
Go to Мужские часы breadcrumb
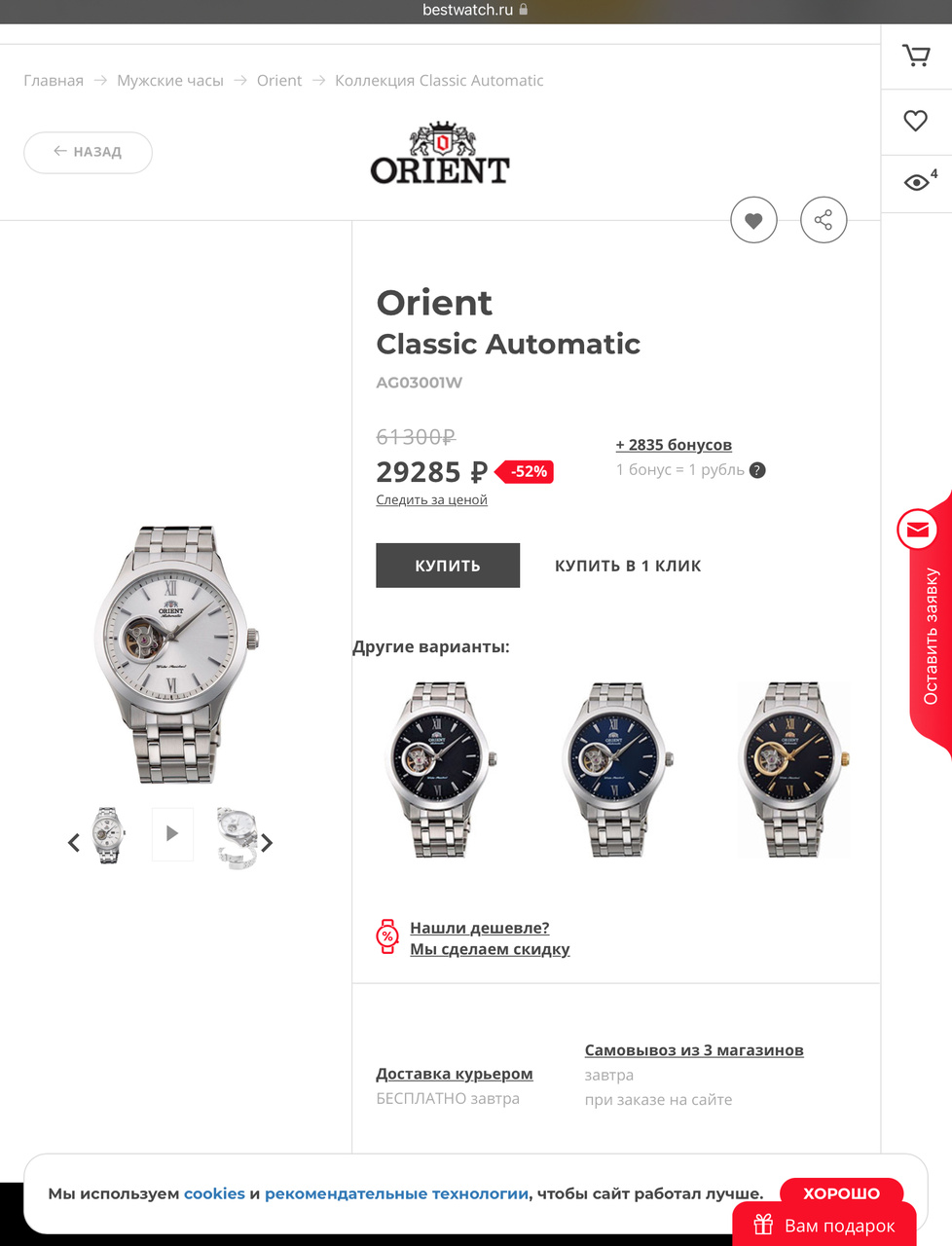(170, 81)
